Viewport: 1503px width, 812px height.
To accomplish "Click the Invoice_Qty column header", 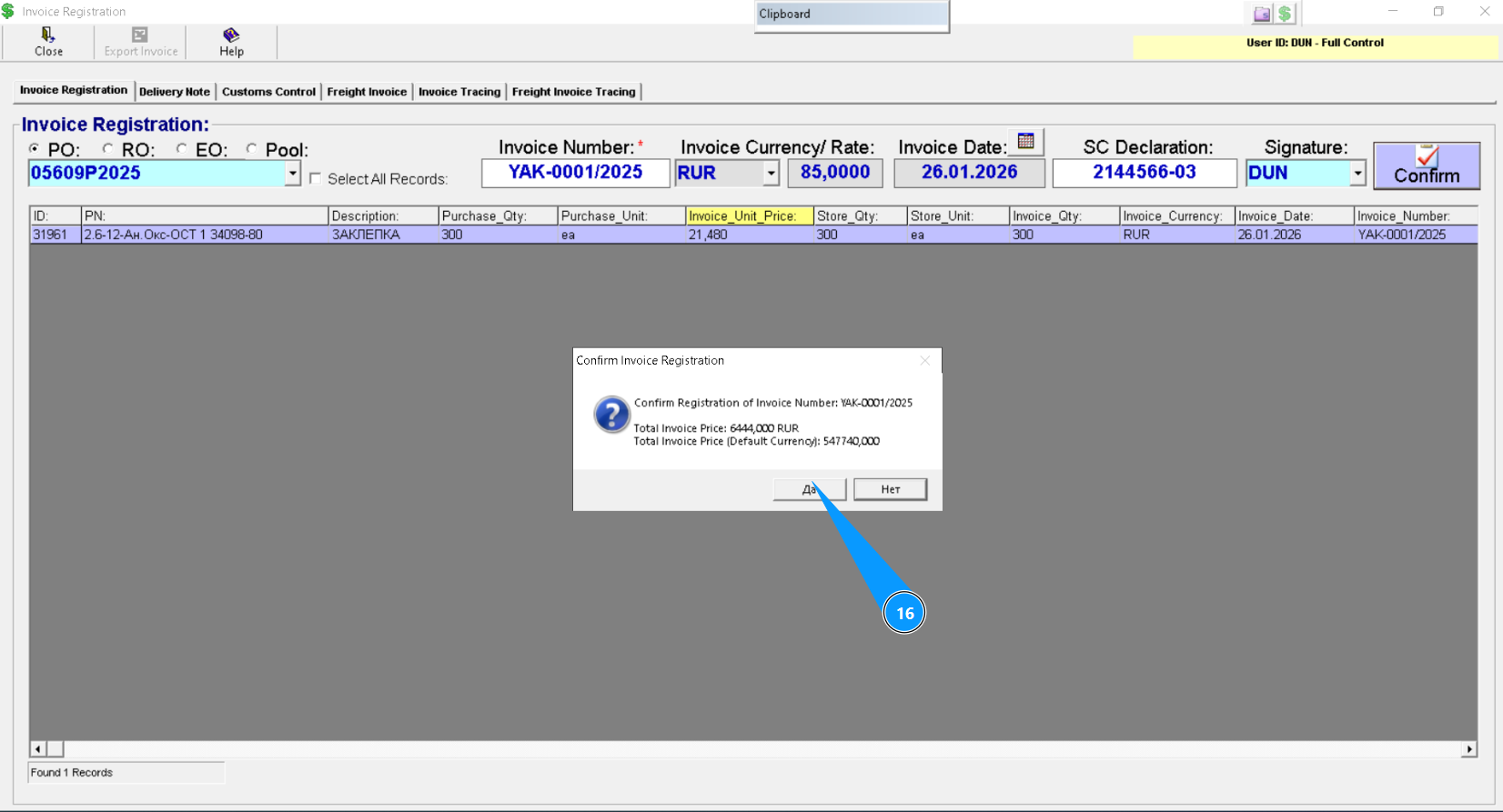I will point(1065,216).
